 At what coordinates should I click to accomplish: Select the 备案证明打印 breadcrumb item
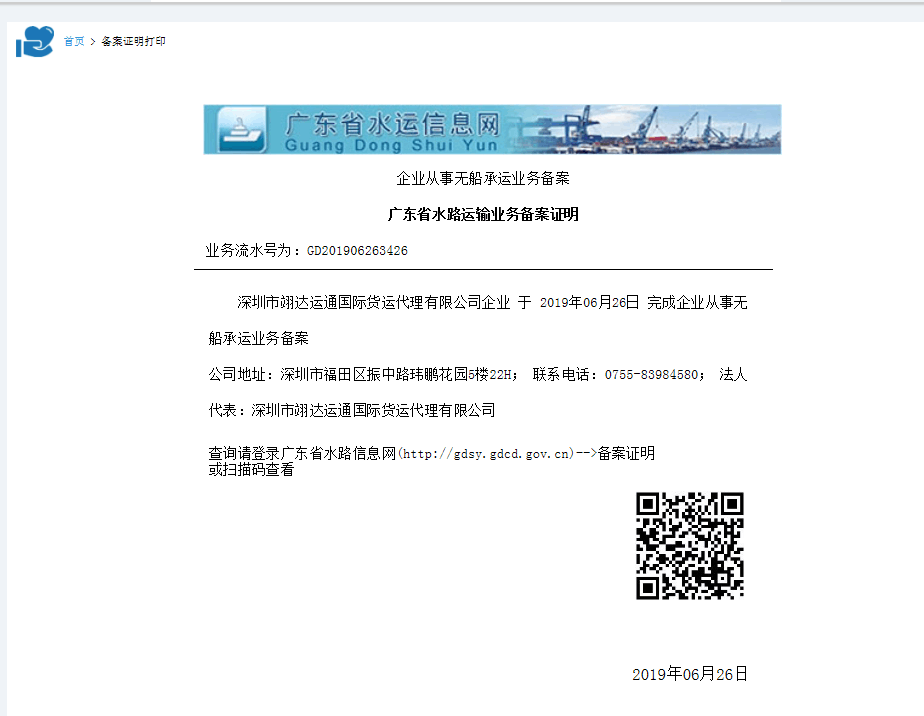[134, 42]
